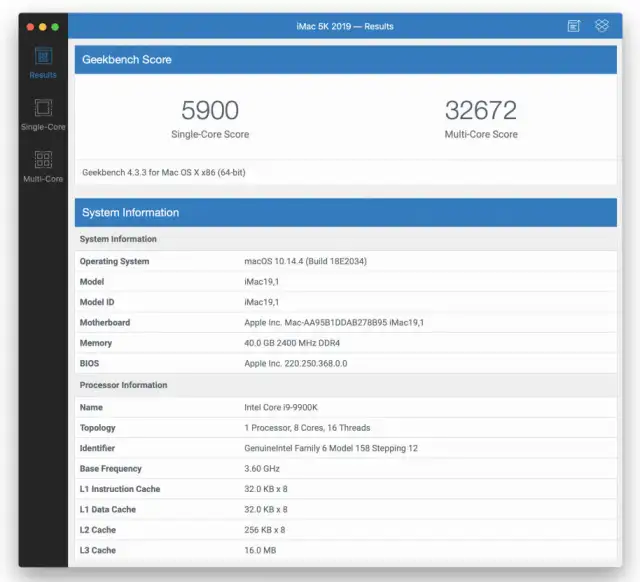The width and height of the screenshot is (640, 582).
Task: Click the Geekbench Score section header
Action: pos(345,60)
